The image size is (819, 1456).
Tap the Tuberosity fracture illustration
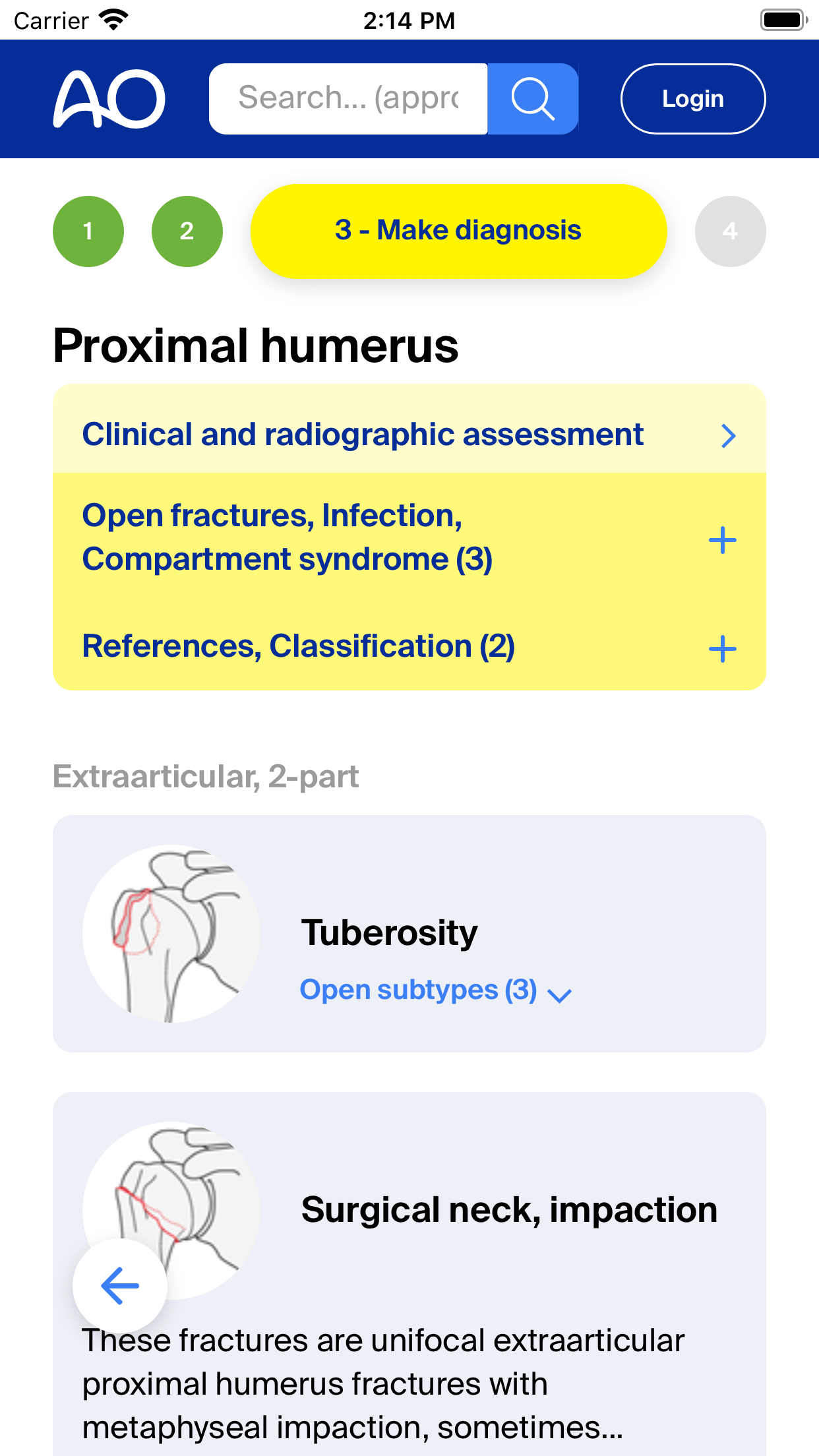[171, 933]
